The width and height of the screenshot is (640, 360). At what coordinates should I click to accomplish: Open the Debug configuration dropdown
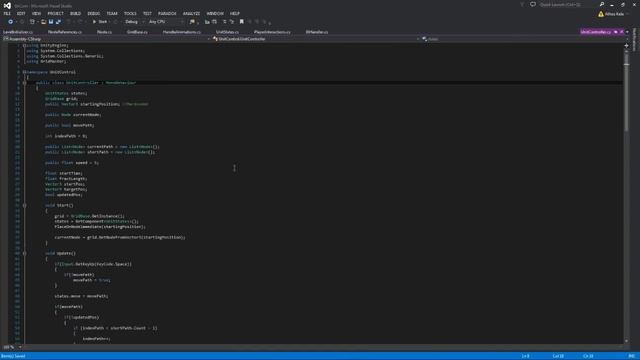pos(134,22)
